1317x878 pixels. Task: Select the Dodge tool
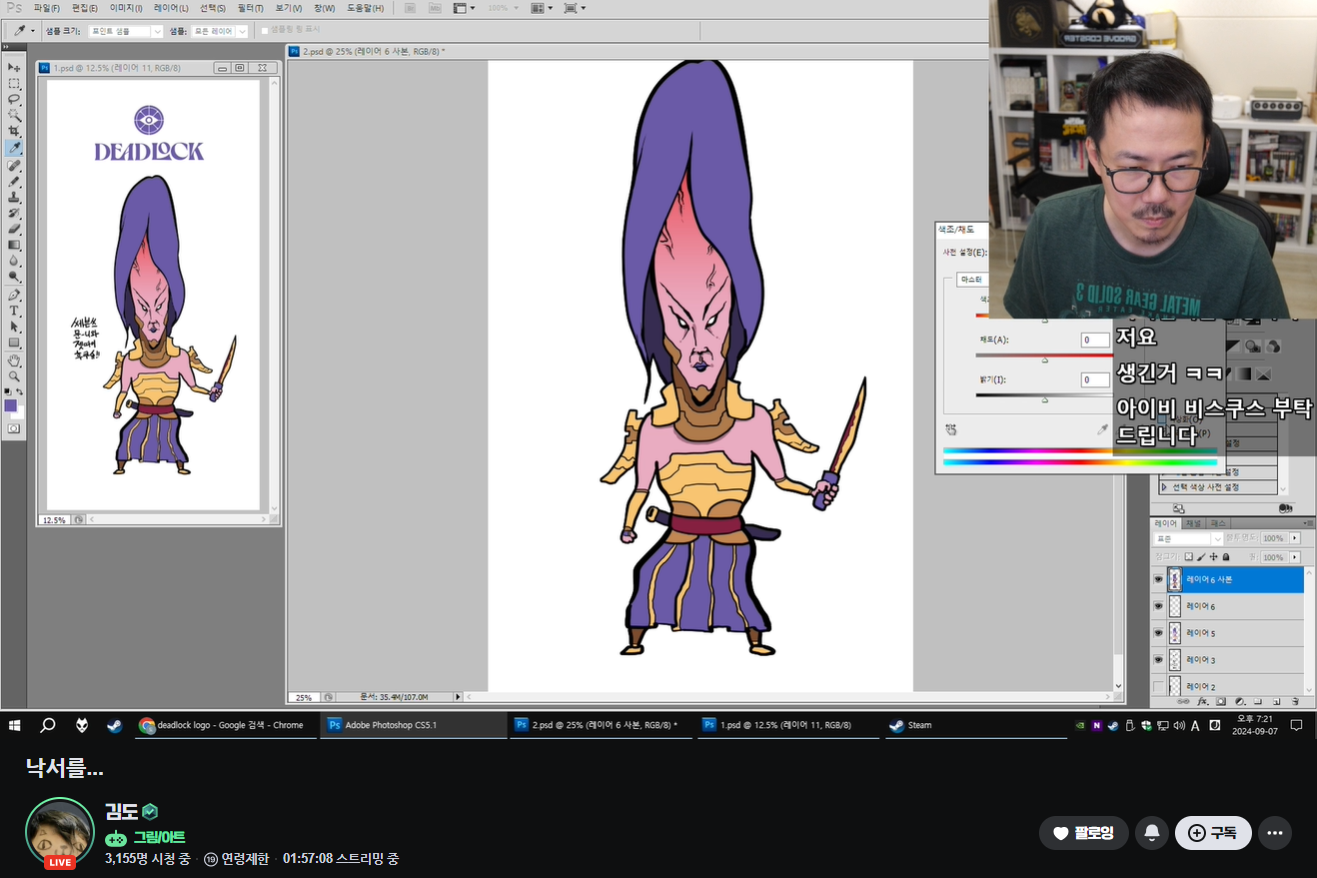pyautogui.click(x=14, y=277)
